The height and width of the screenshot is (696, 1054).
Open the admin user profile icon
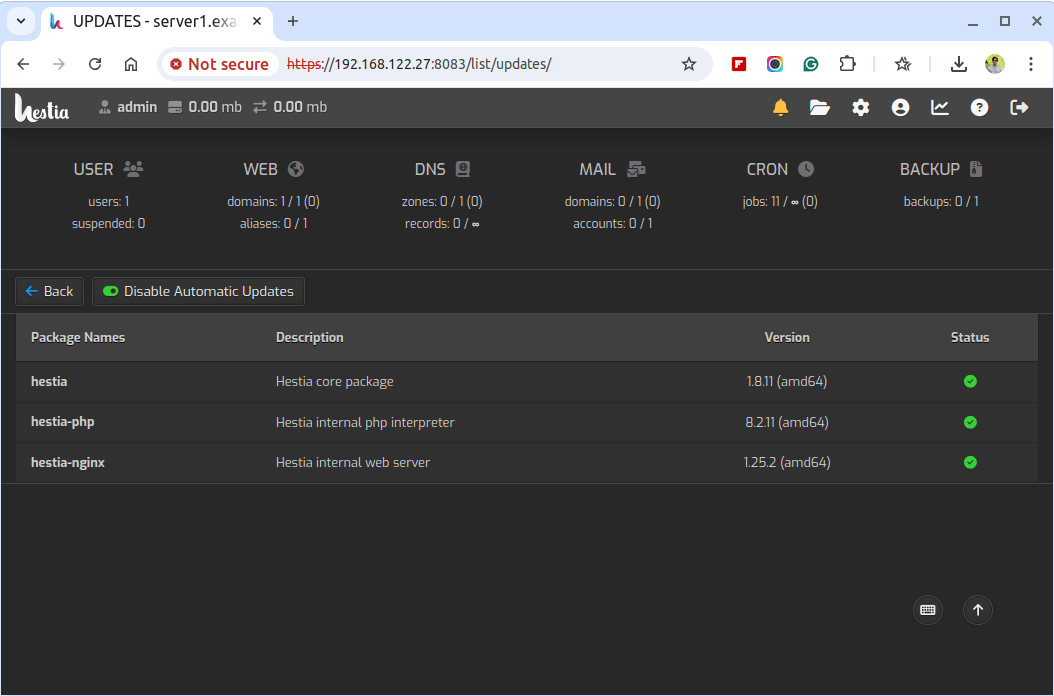pyautogui.click(x=900, y=108)
